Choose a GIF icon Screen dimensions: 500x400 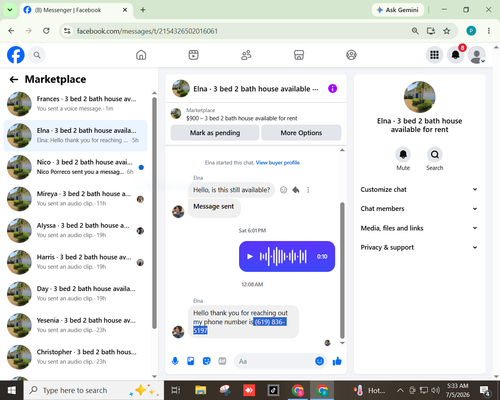222,361
